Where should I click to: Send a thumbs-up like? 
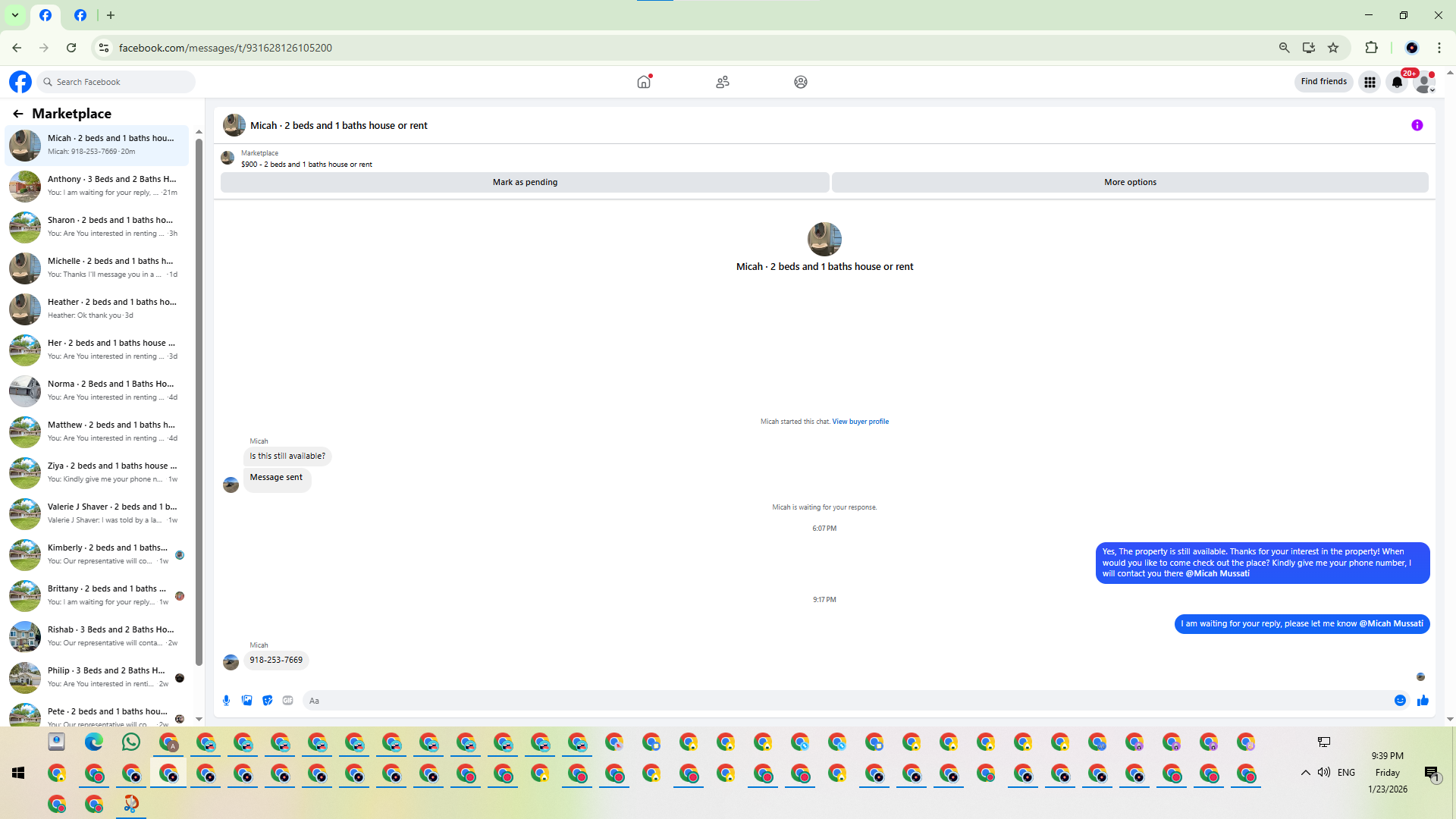1423,701
